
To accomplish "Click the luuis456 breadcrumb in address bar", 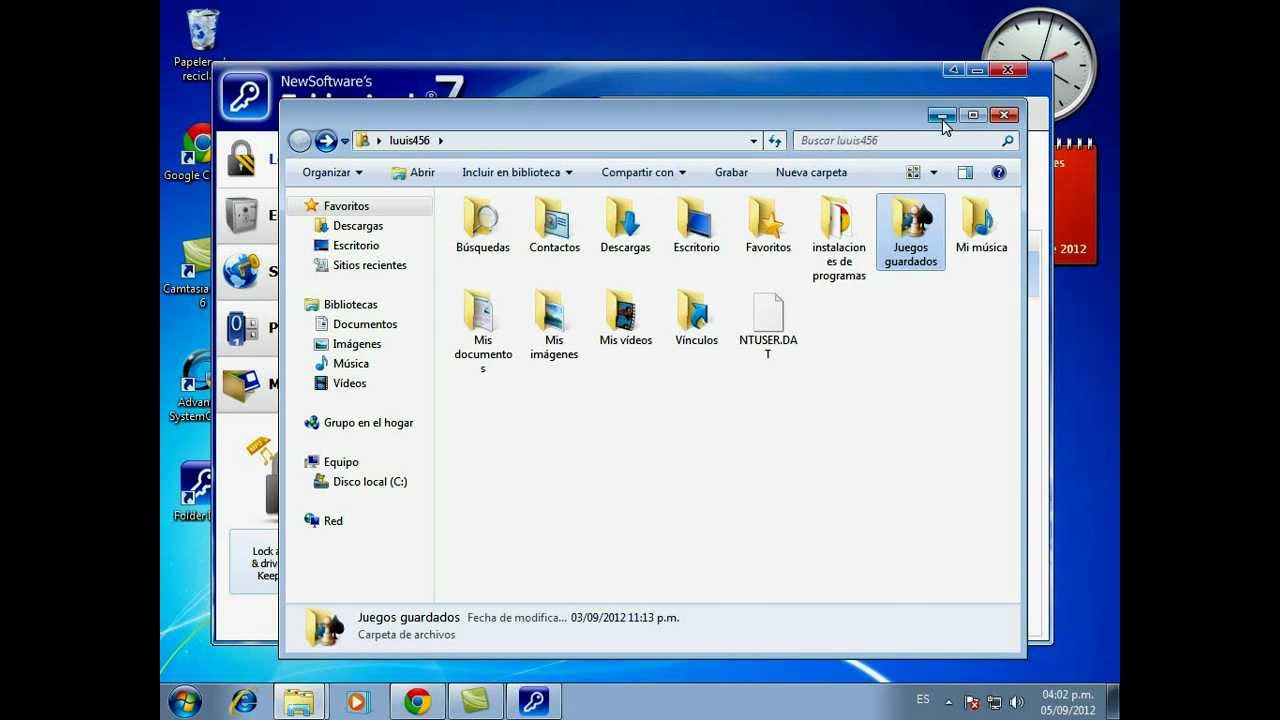I will (x=410, y=141).
